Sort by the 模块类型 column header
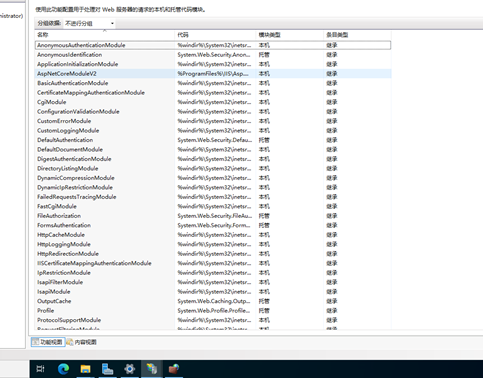 (x=290, y=35)
